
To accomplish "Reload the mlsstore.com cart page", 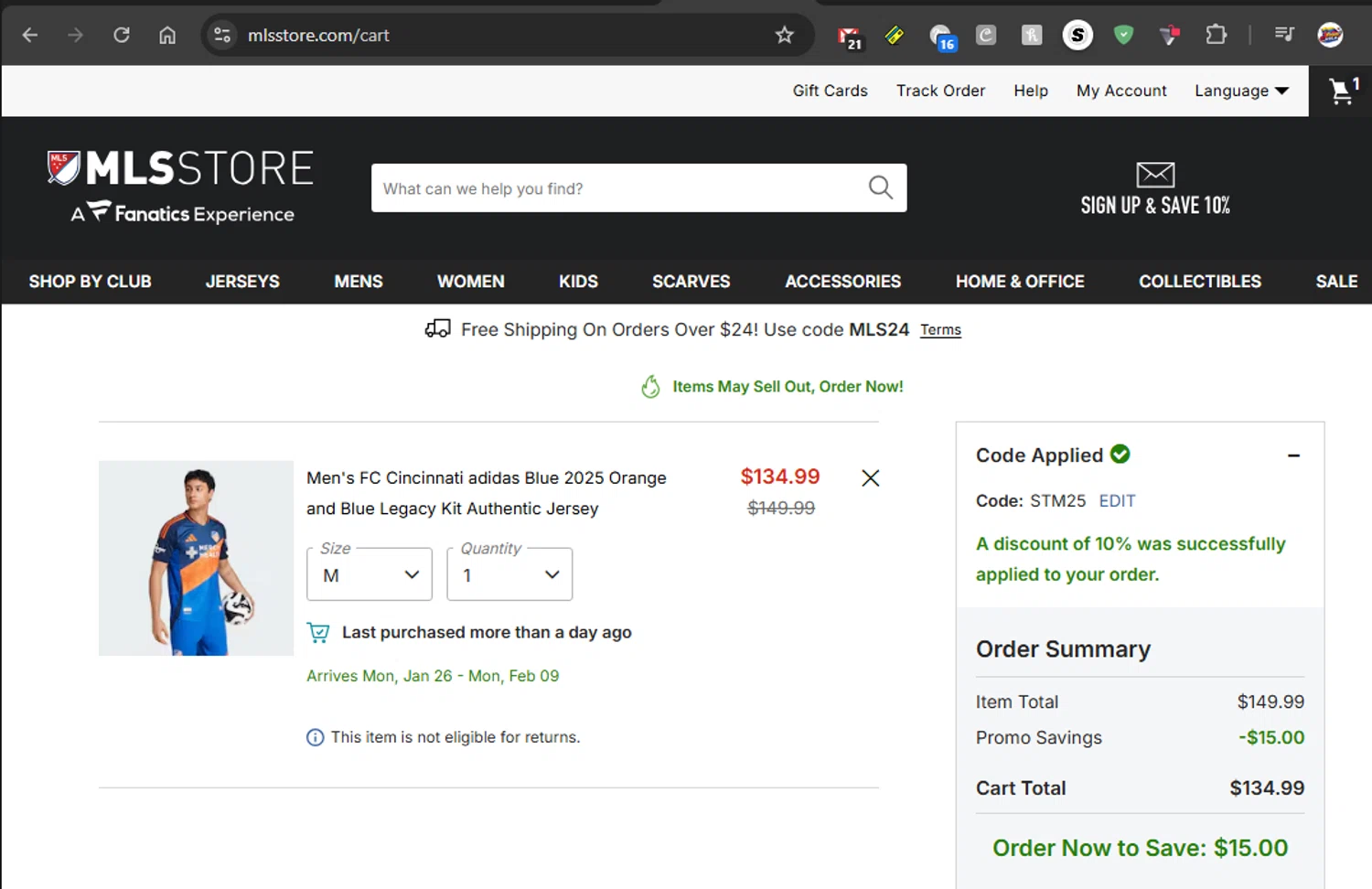I will (122, 36).
